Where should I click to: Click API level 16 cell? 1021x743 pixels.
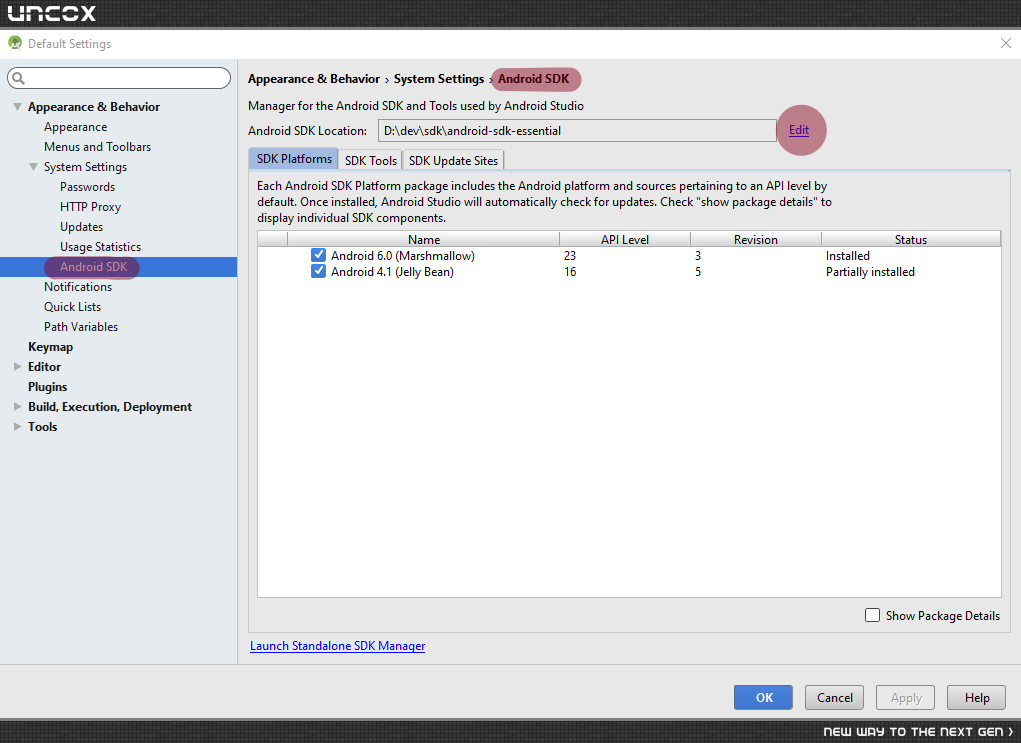[570, 272]
